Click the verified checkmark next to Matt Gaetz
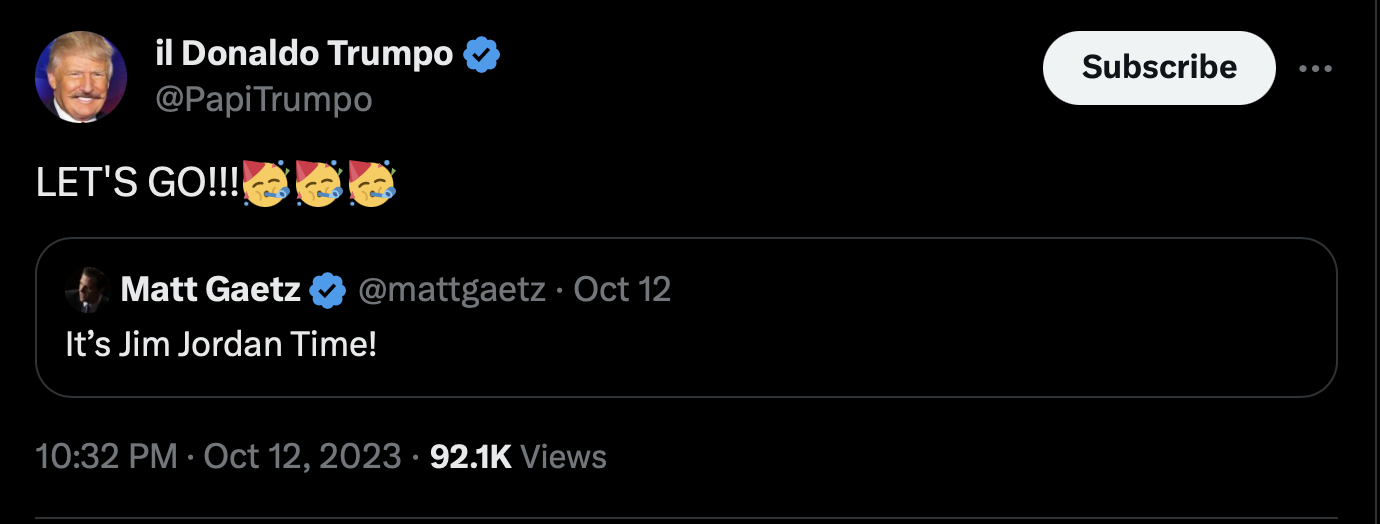 tap(326, 291)
